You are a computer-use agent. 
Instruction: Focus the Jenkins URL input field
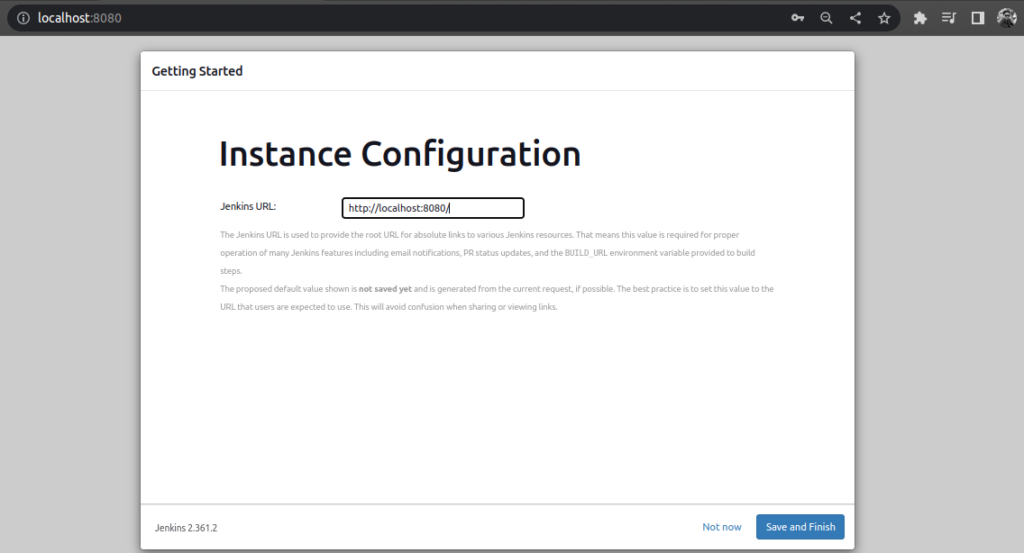[x=433, y=208]
